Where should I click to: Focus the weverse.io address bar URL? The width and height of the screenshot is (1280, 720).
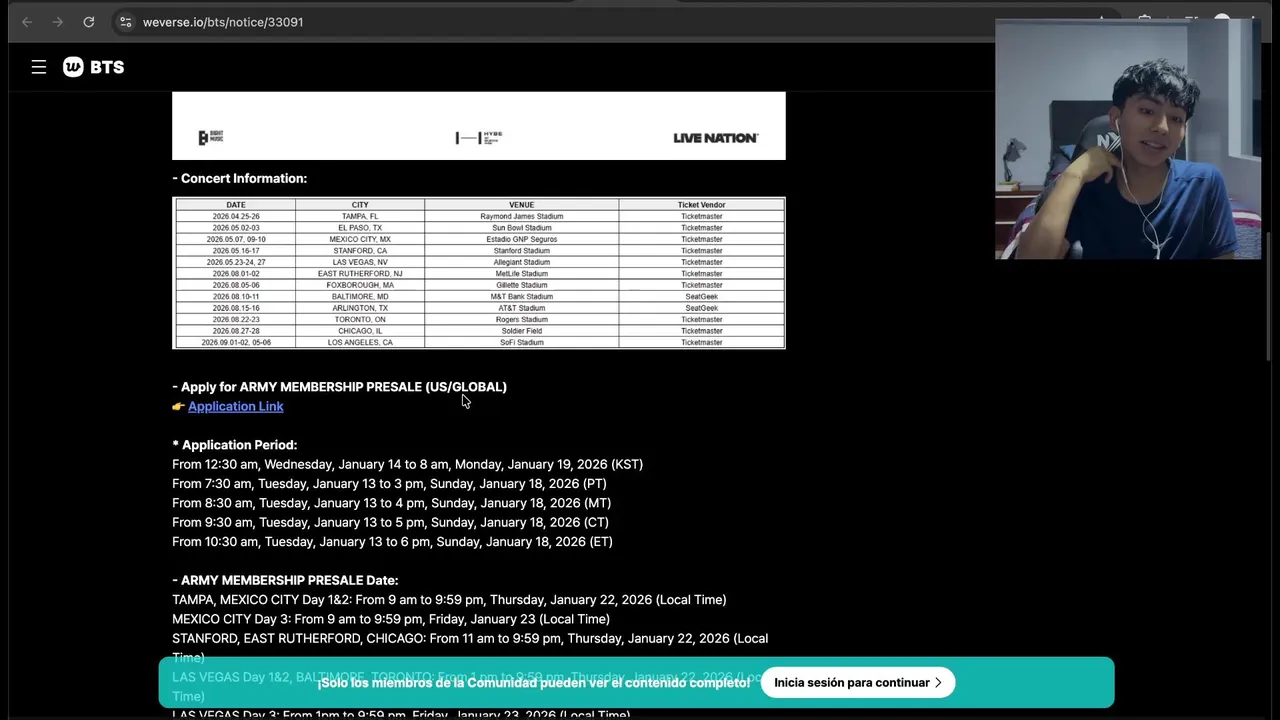223,22
